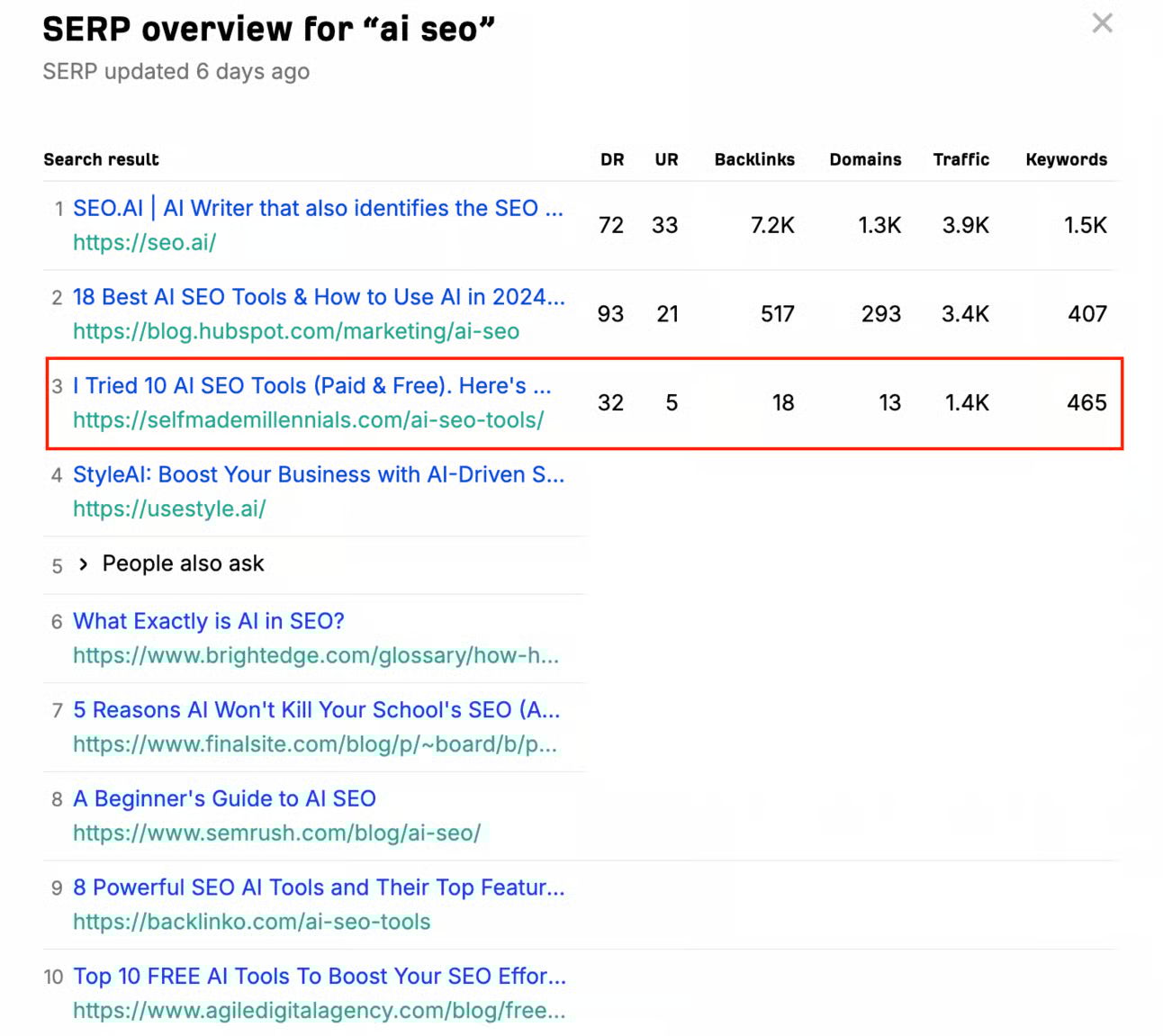This screenshot has width=1163, height=1036.
Task: Click the DR column header
Action: coord(612,159)
